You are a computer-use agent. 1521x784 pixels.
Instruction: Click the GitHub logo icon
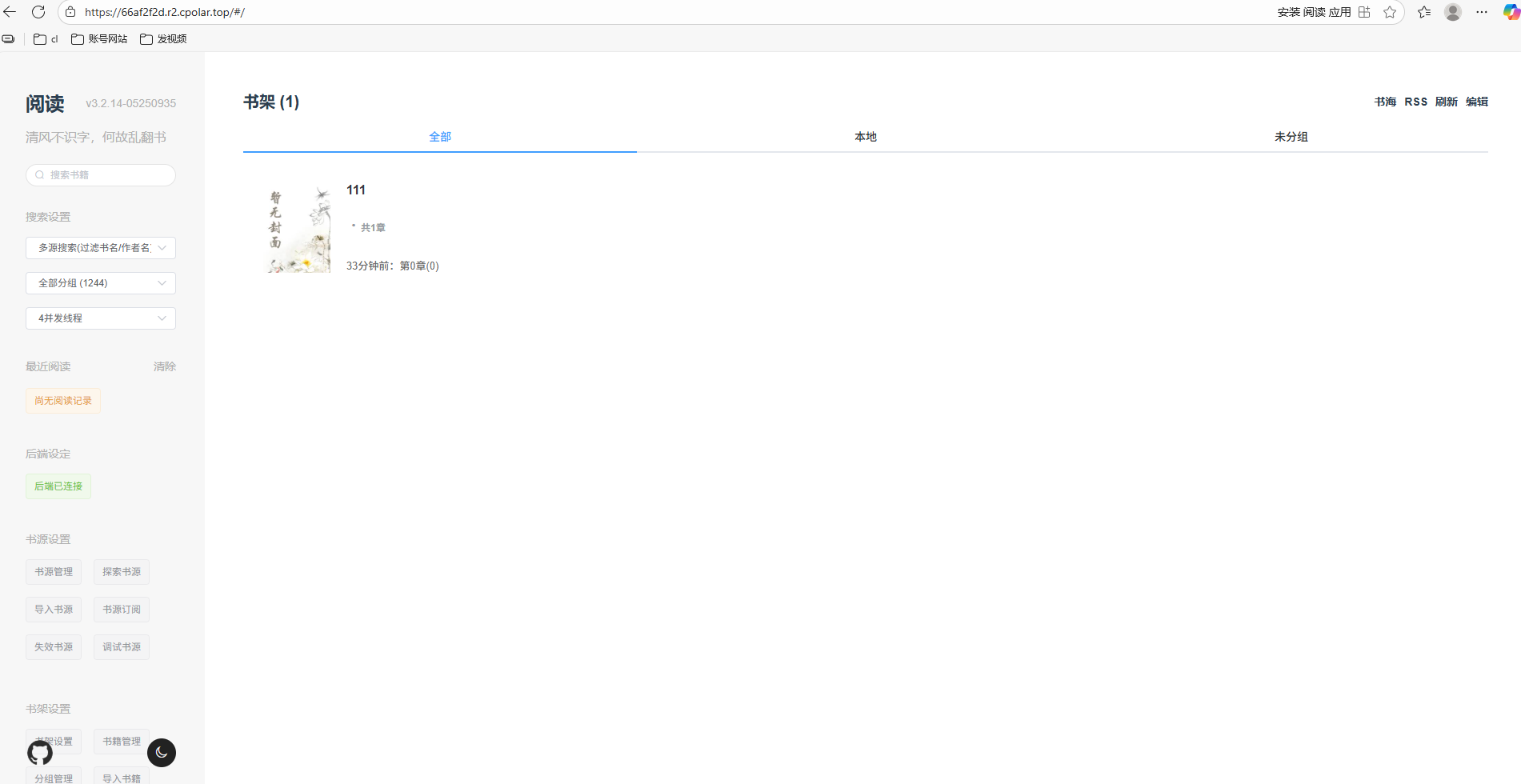(x=40, y=753)
